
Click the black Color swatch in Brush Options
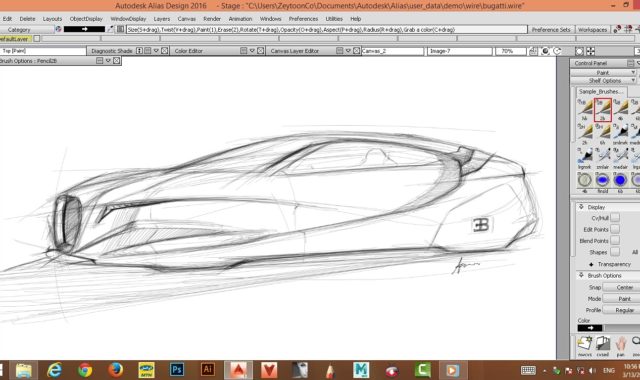(590, 328)
